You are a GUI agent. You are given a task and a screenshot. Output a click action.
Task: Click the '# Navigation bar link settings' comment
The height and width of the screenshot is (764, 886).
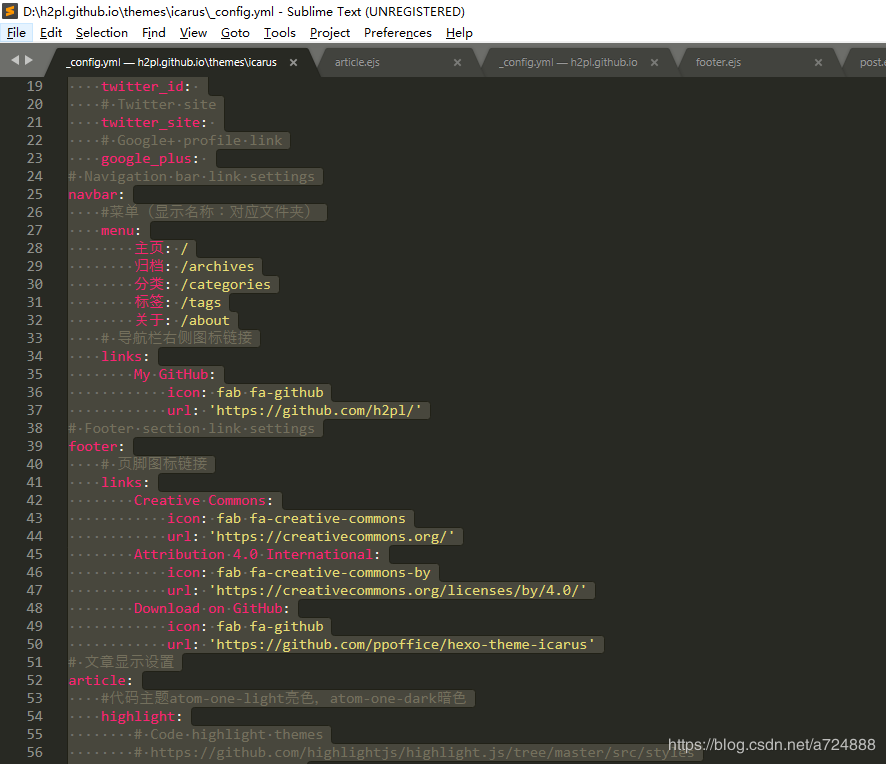192,177
